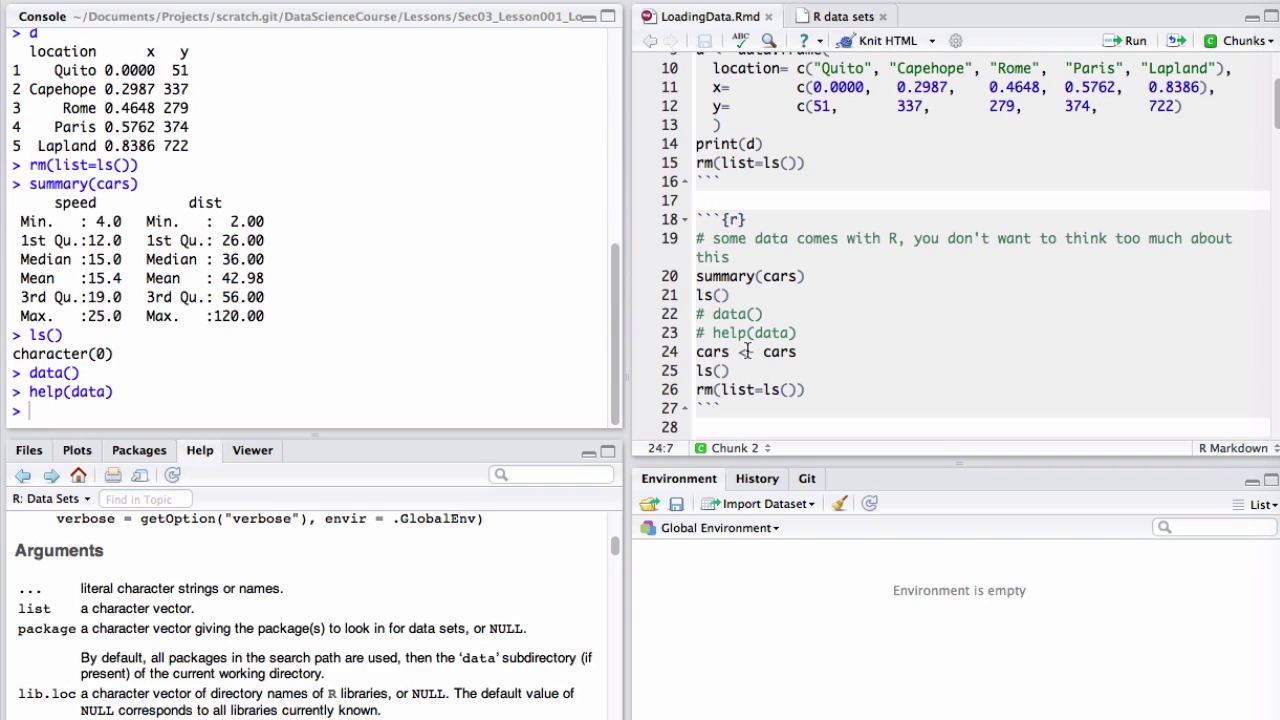Open Environment tab
The height and width of the screenshot is (720, 1280).
[679, 479]
